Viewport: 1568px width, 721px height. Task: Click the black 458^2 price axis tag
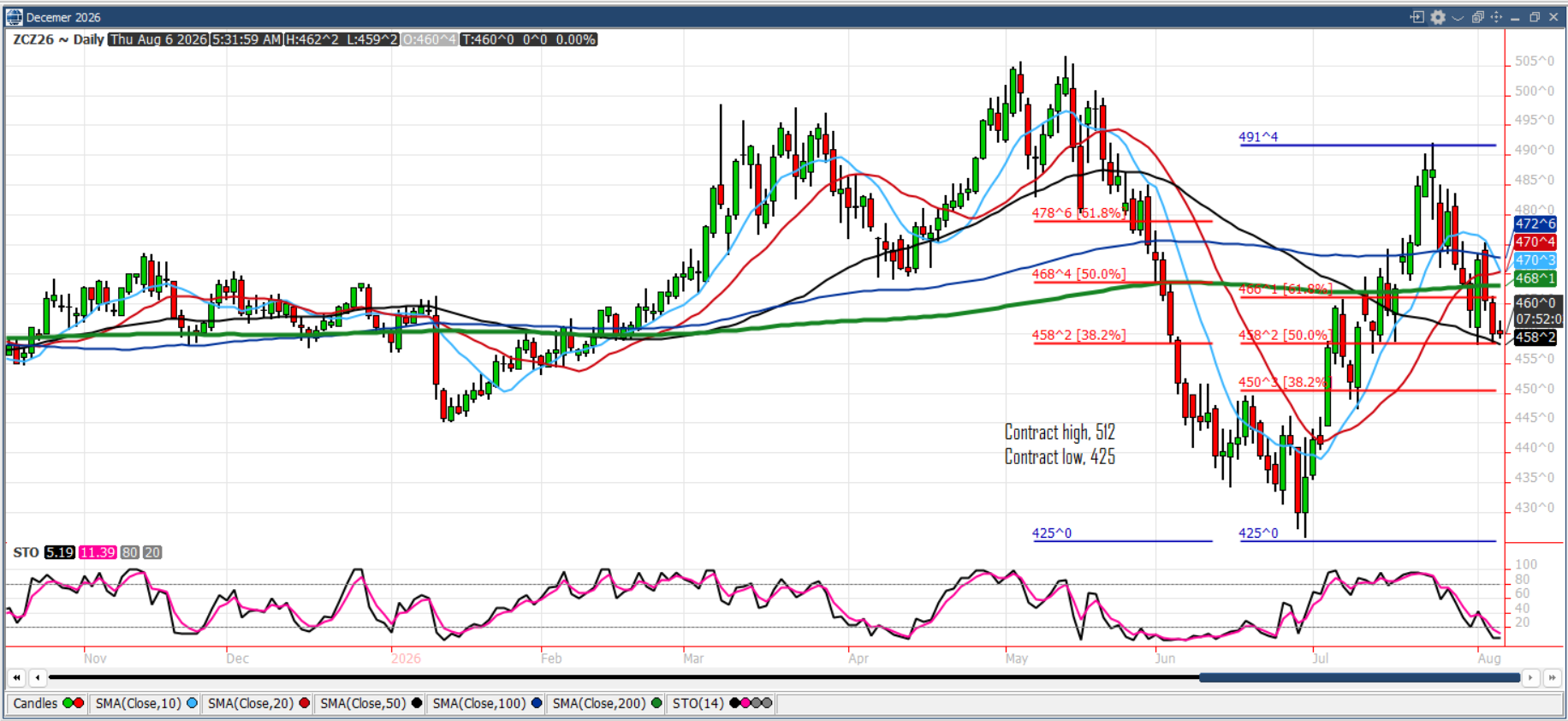[x=1535, y=337]
